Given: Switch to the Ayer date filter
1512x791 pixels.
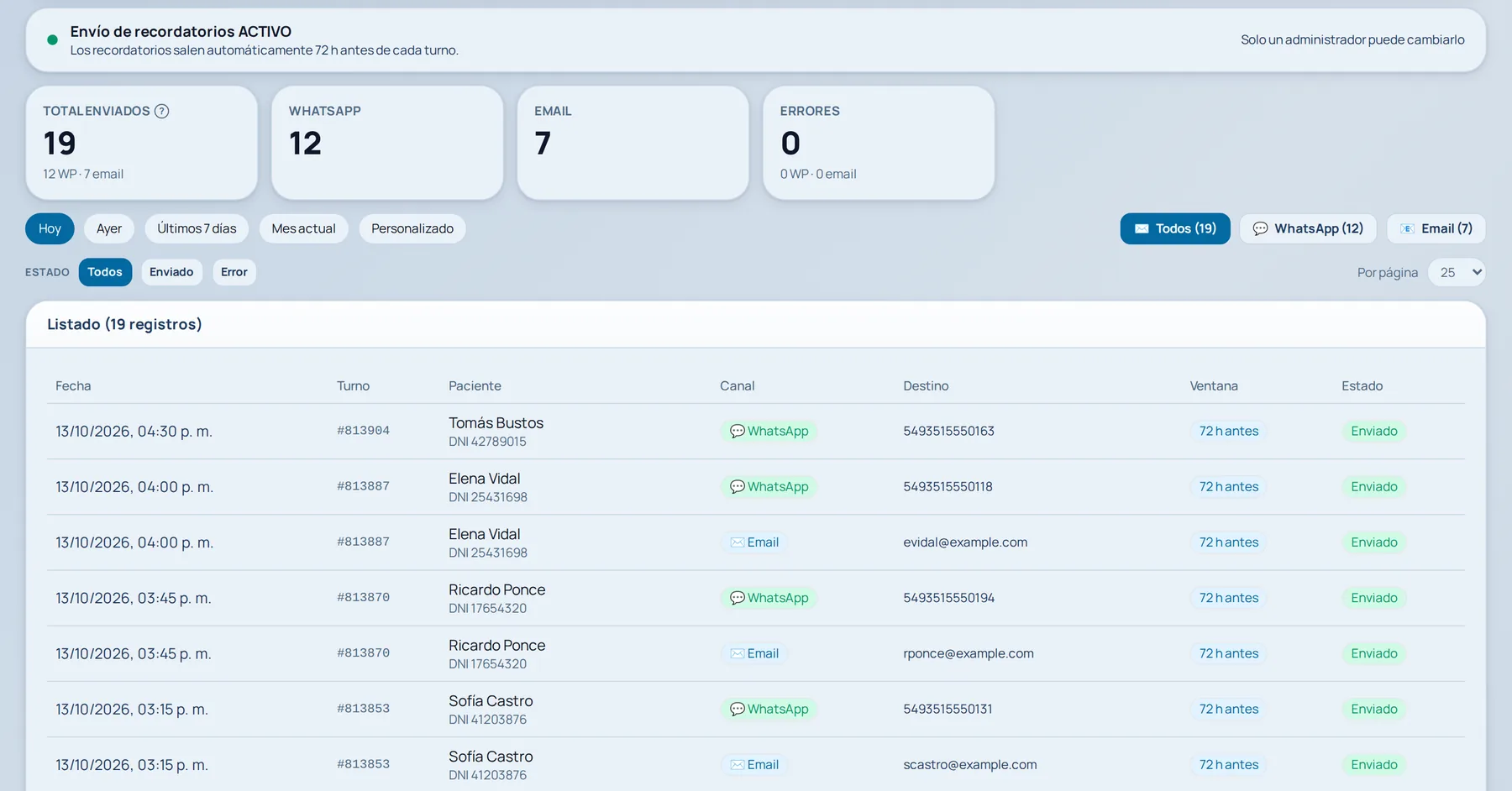Looking at the screenshot, I should (109, 228).
